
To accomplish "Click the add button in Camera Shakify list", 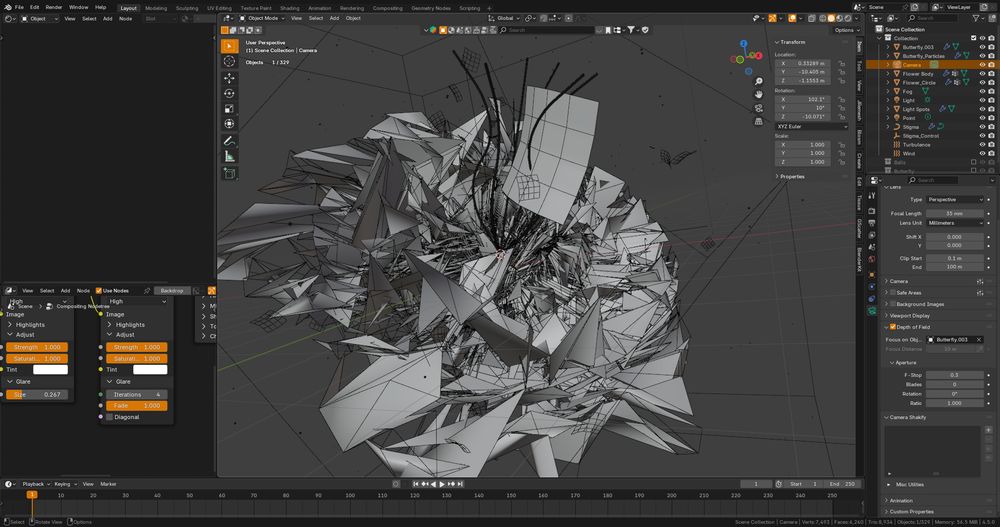I will point(989,430).
